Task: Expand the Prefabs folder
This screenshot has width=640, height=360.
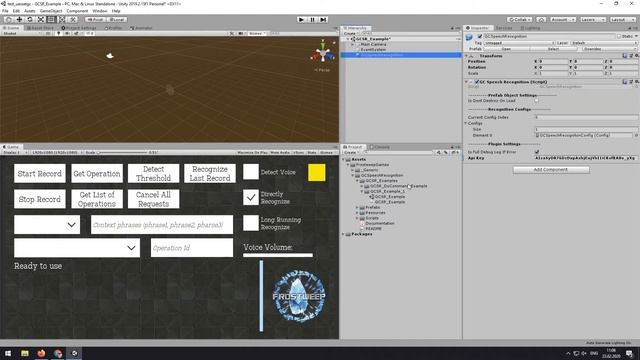Action: [x=357, y=207]
